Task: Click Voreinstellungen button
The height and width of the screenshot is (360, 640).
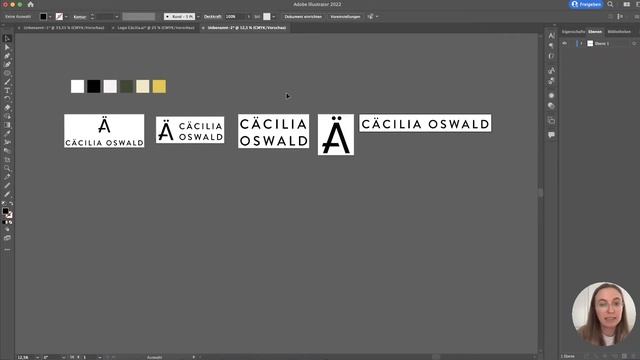Action: click(x=345, y=17)
